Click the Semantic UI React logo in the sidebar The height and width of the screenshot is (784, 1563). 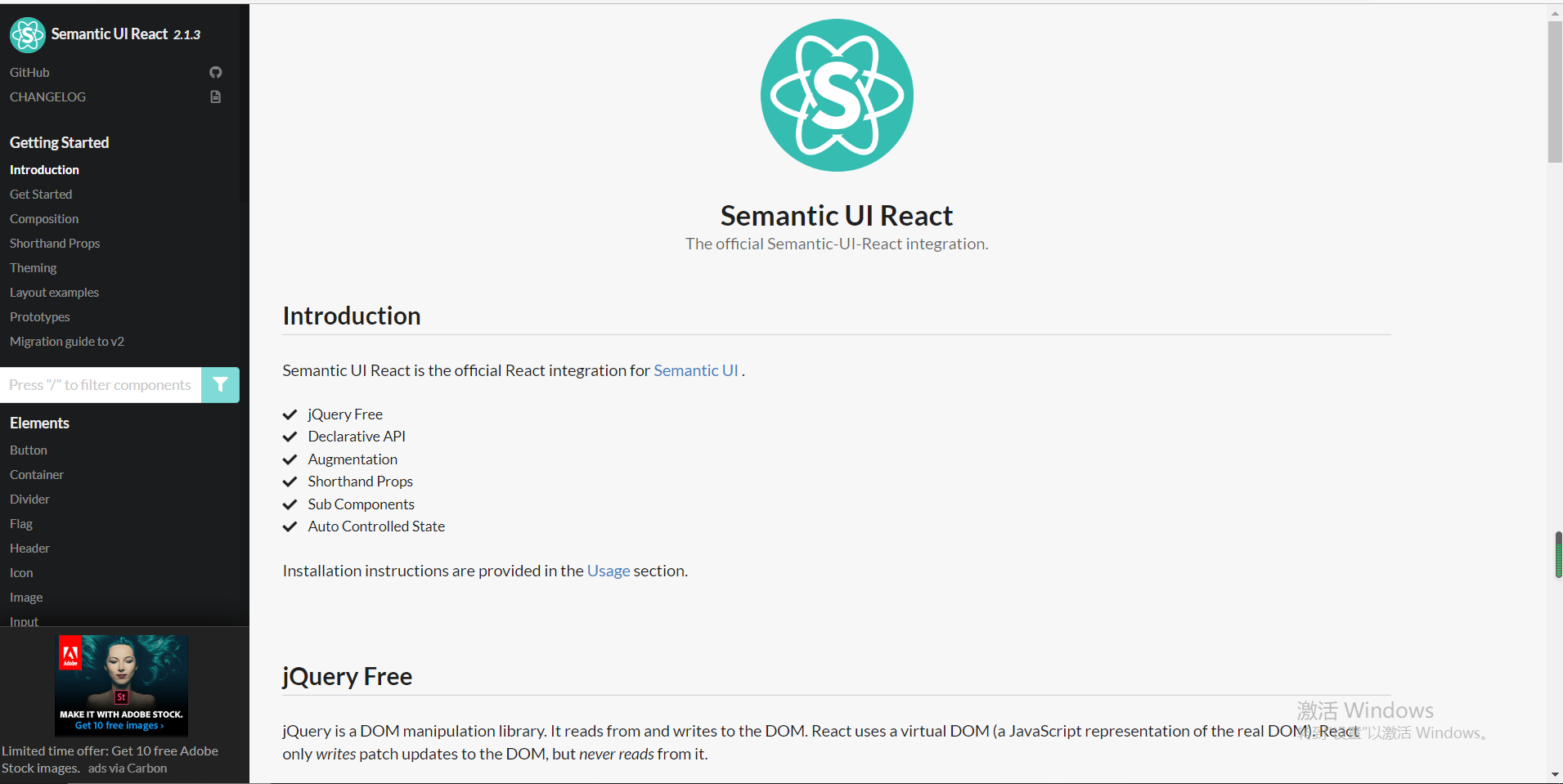pyautogui.click(x=27, y=34)
